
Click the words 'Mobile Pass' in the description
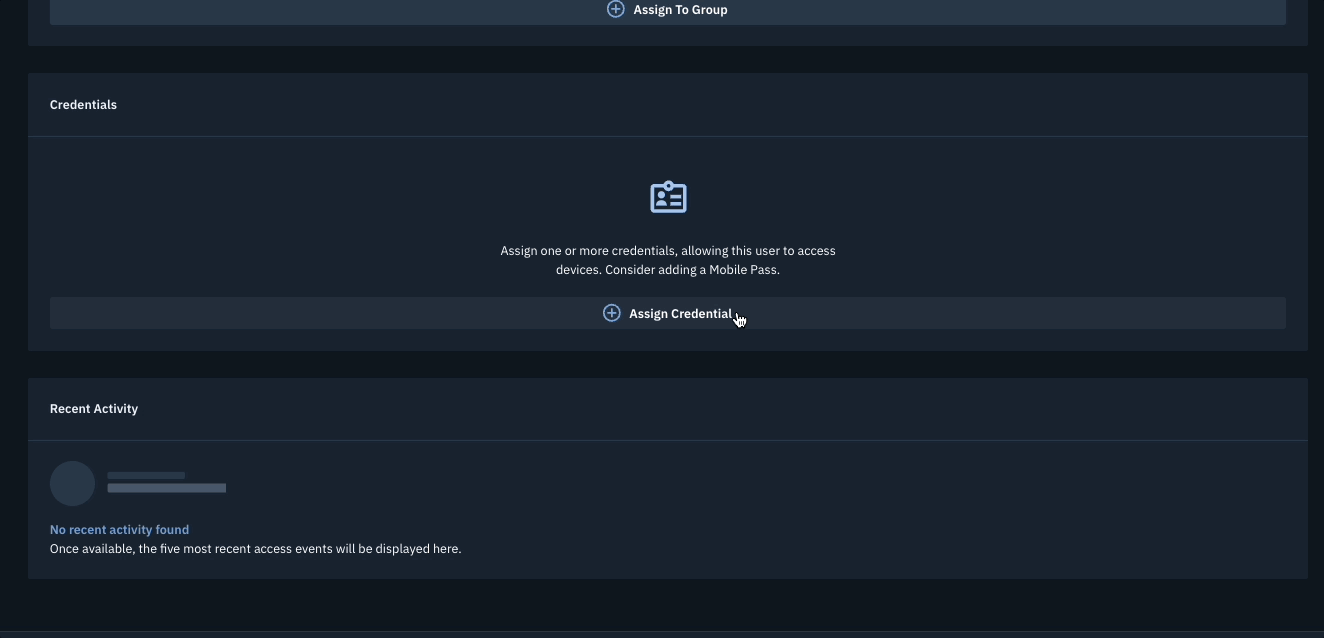click(x=744, y=270)
